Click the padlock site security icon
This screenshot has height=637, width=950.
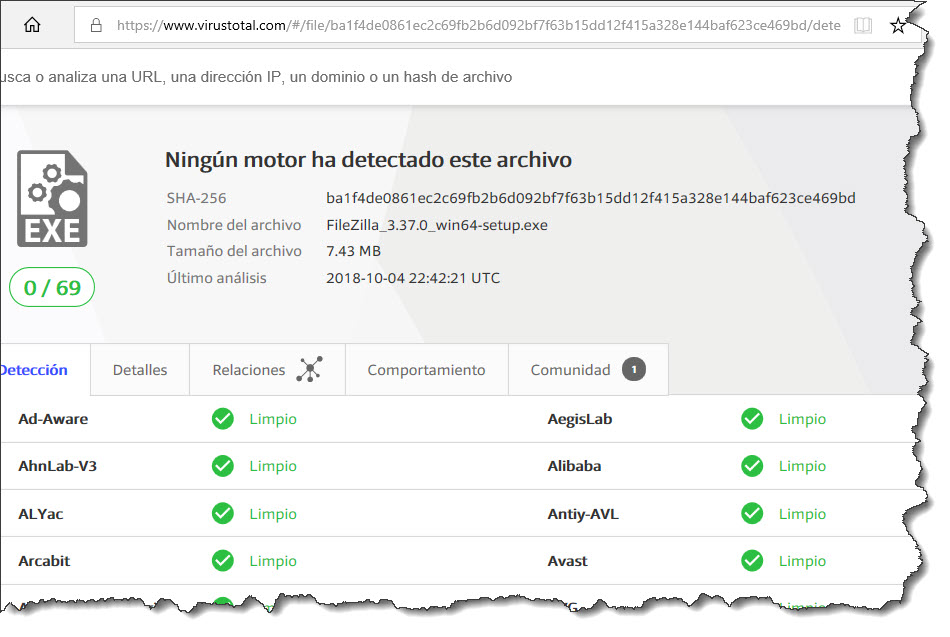click(96, 25)
